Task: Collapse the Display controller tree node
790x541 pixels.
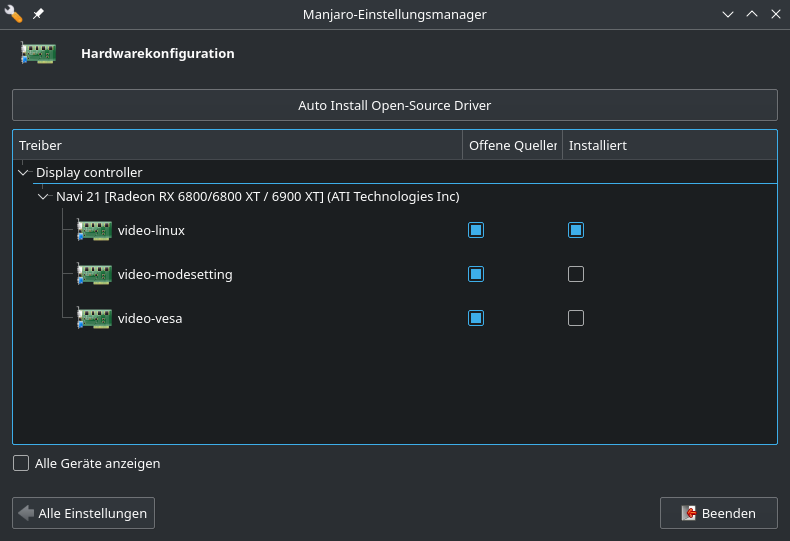Action: pos(24,172)
